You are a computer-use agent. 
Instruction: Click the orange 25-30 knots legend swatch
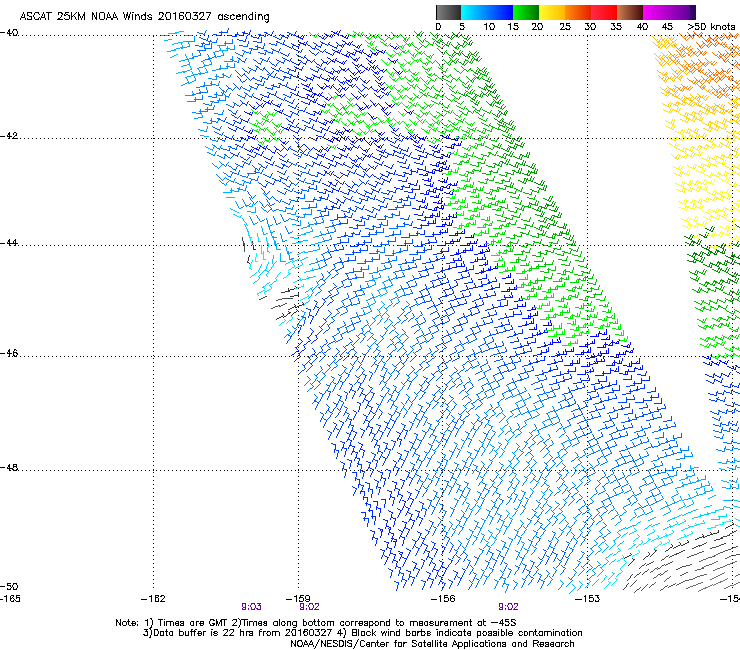(578, 12)
